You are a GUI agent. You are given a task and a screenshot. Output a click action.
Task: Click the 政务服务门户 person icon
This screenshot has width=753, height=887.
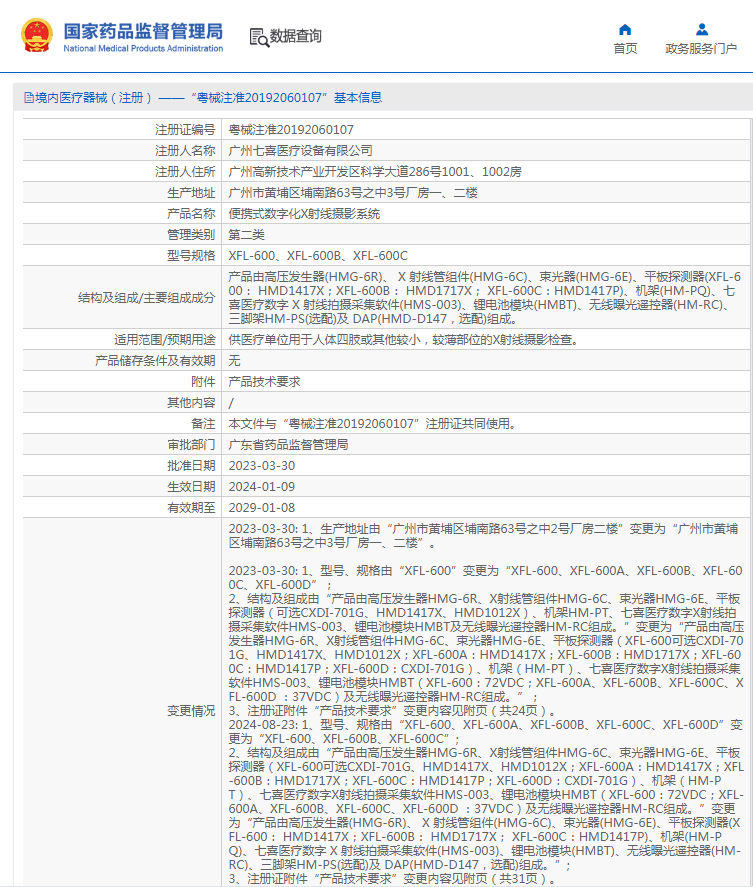click(702, 29)
